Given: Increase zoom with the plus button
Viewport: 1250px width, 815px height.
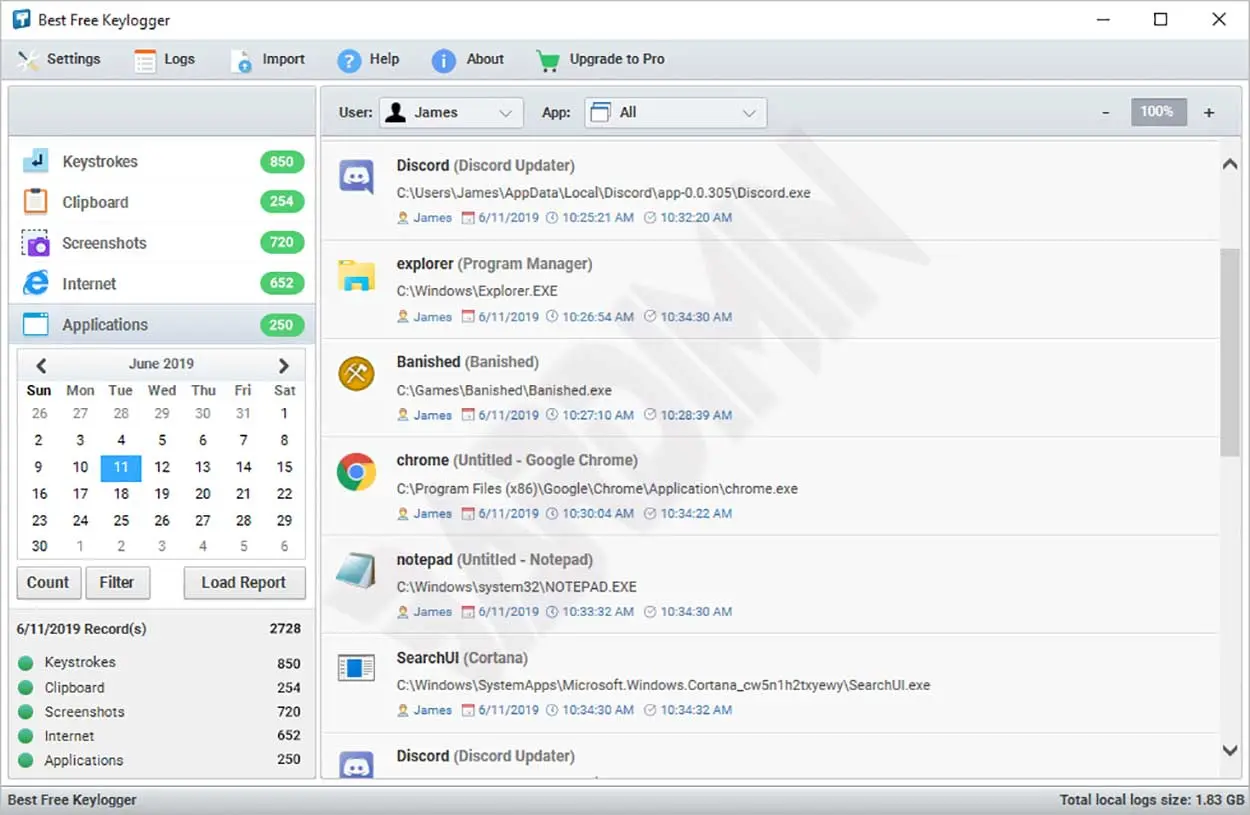Looking at the screenshot, I should (x=1209, y=113).
